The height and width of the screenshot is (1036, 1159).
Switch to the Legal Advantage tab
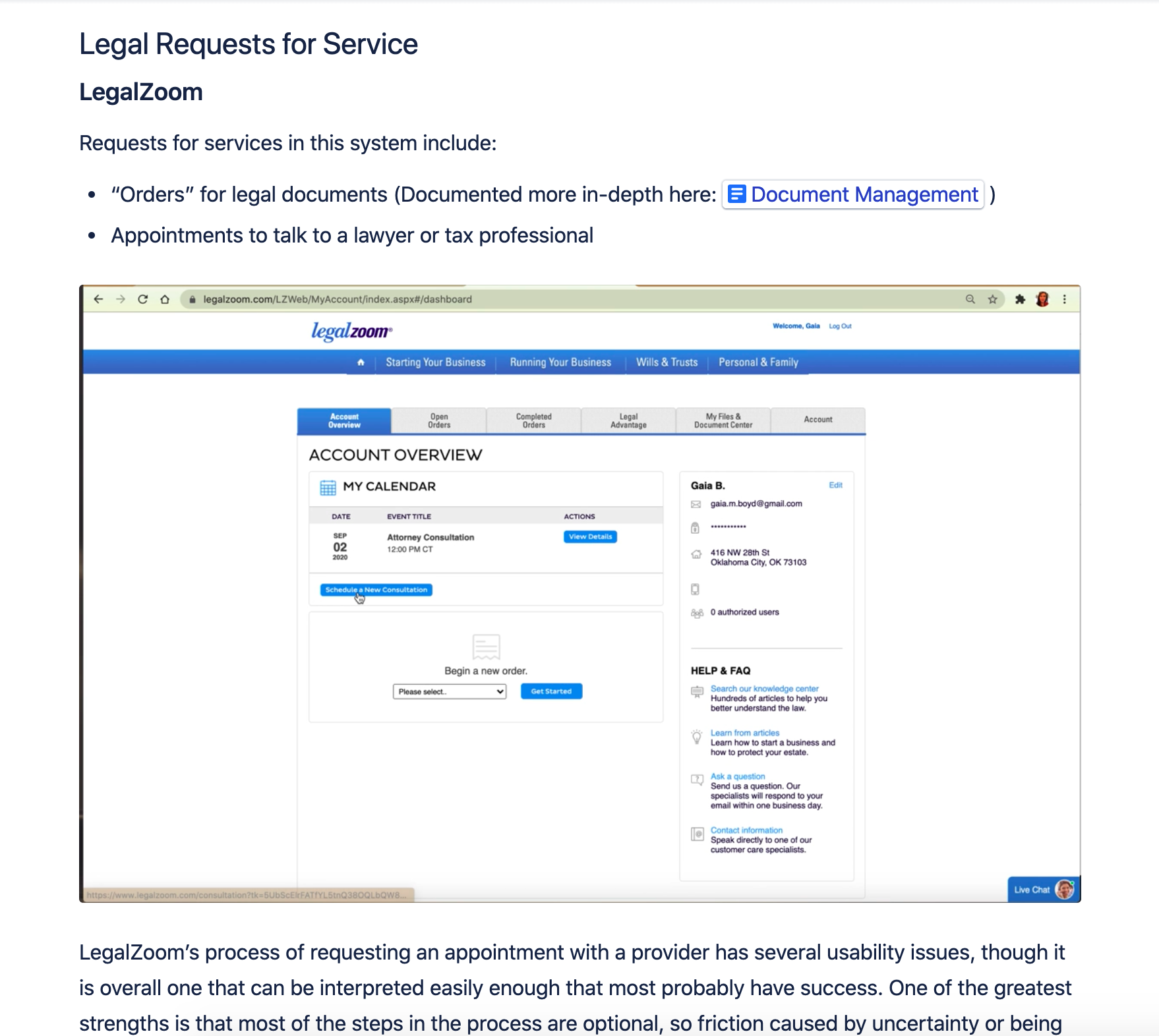[x=628, y=420]
